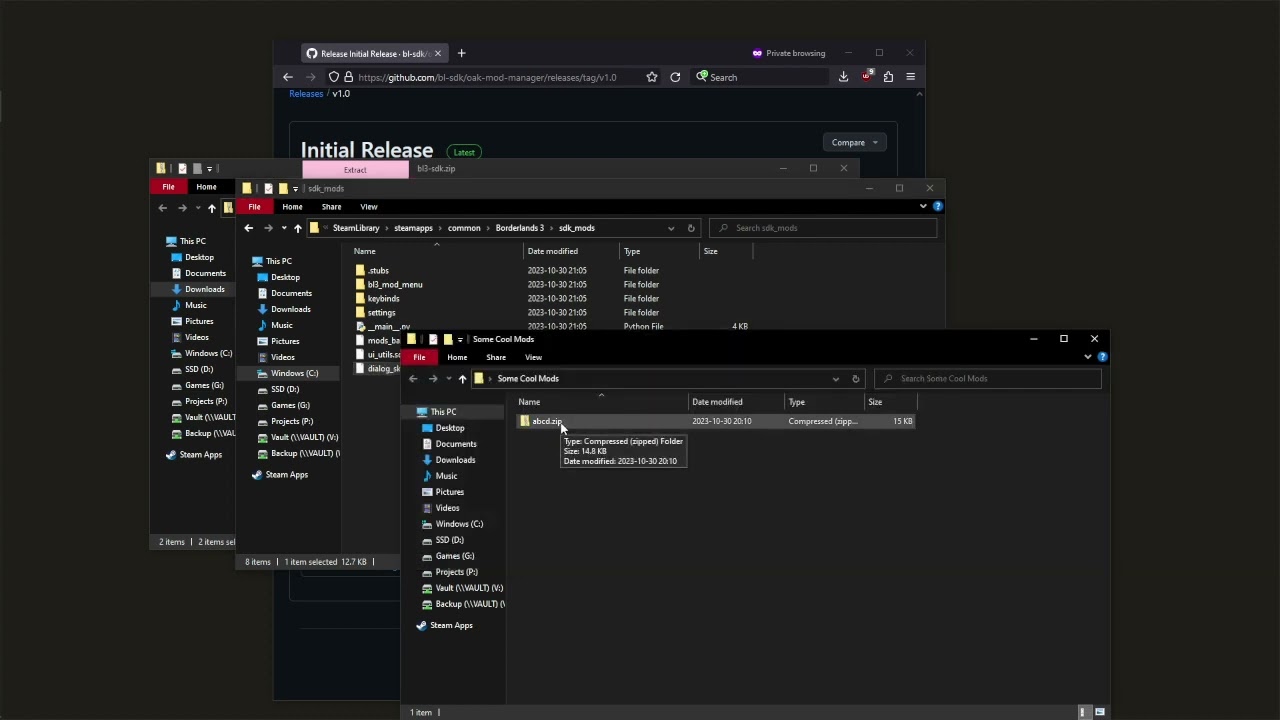Open keybinds folder in sdk_mods window
The image size is (1280, 720).
[383, 299]
